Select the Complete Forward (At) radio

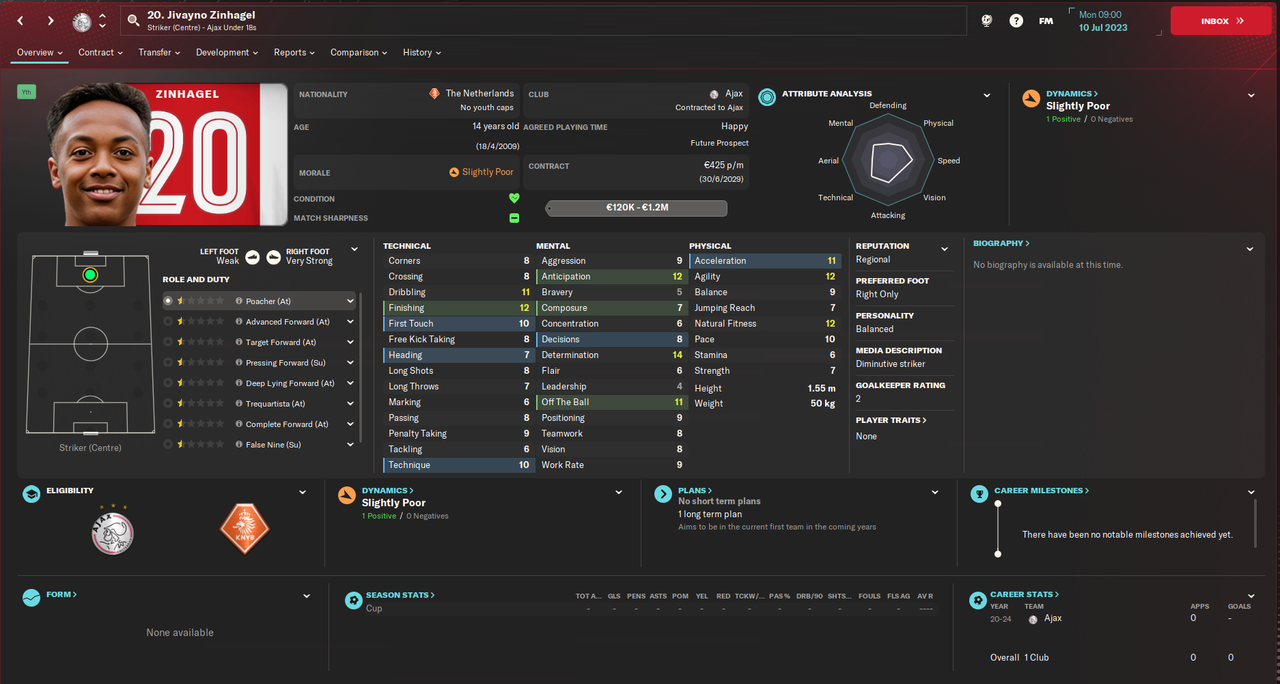168,424
